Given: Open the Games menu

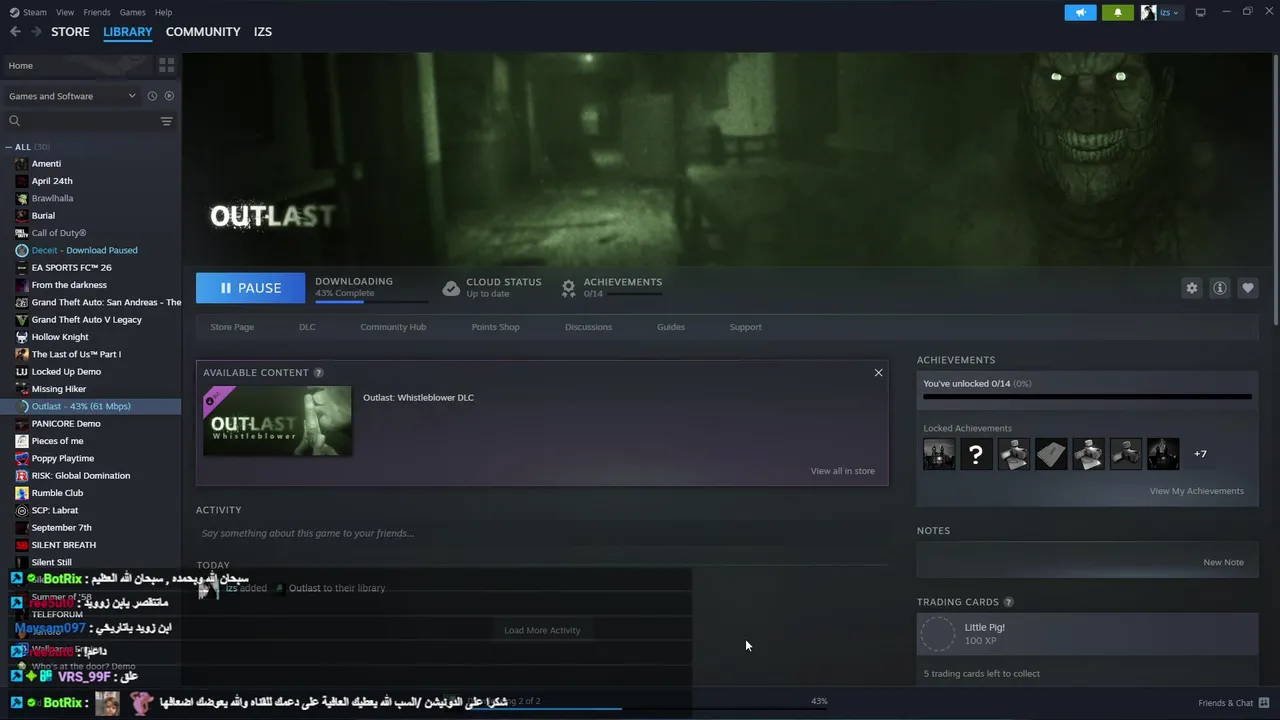Looking at the screenshot, I should point(132,12).
